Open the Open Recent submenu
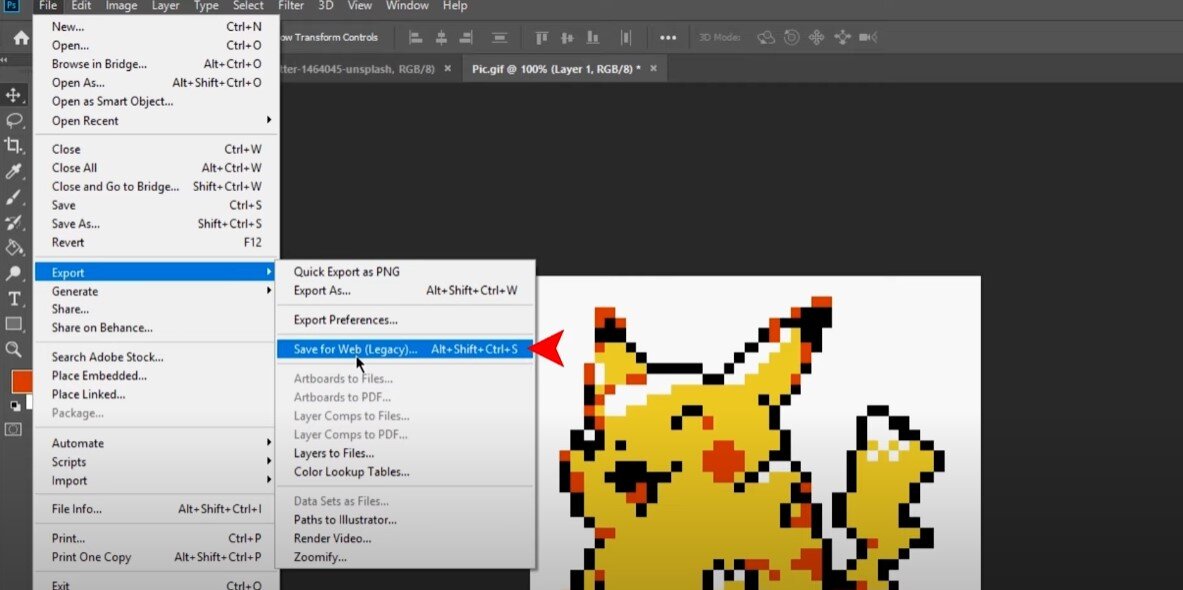The width and height of the screenshot is (1183, 590). tap(85, 121)
